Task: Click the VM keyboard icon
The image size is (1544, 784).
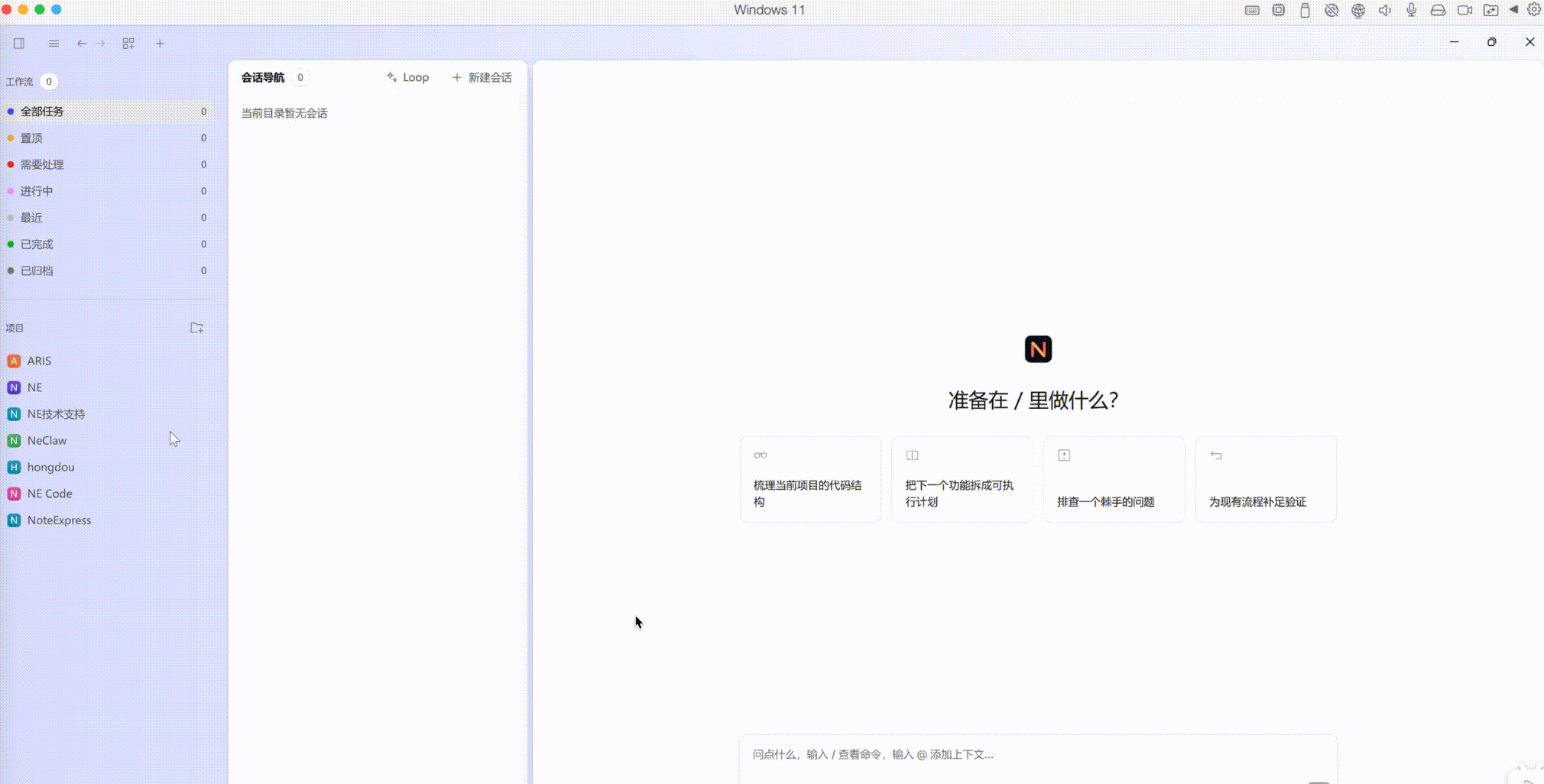Action: coord(1252,10)
